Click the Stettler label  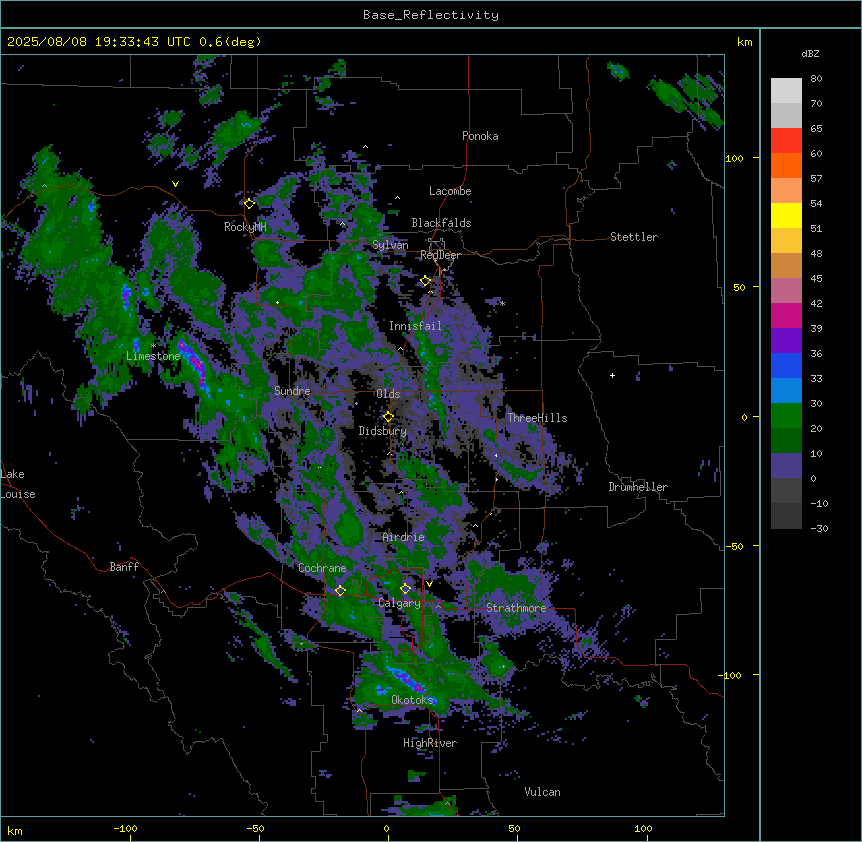634,237
